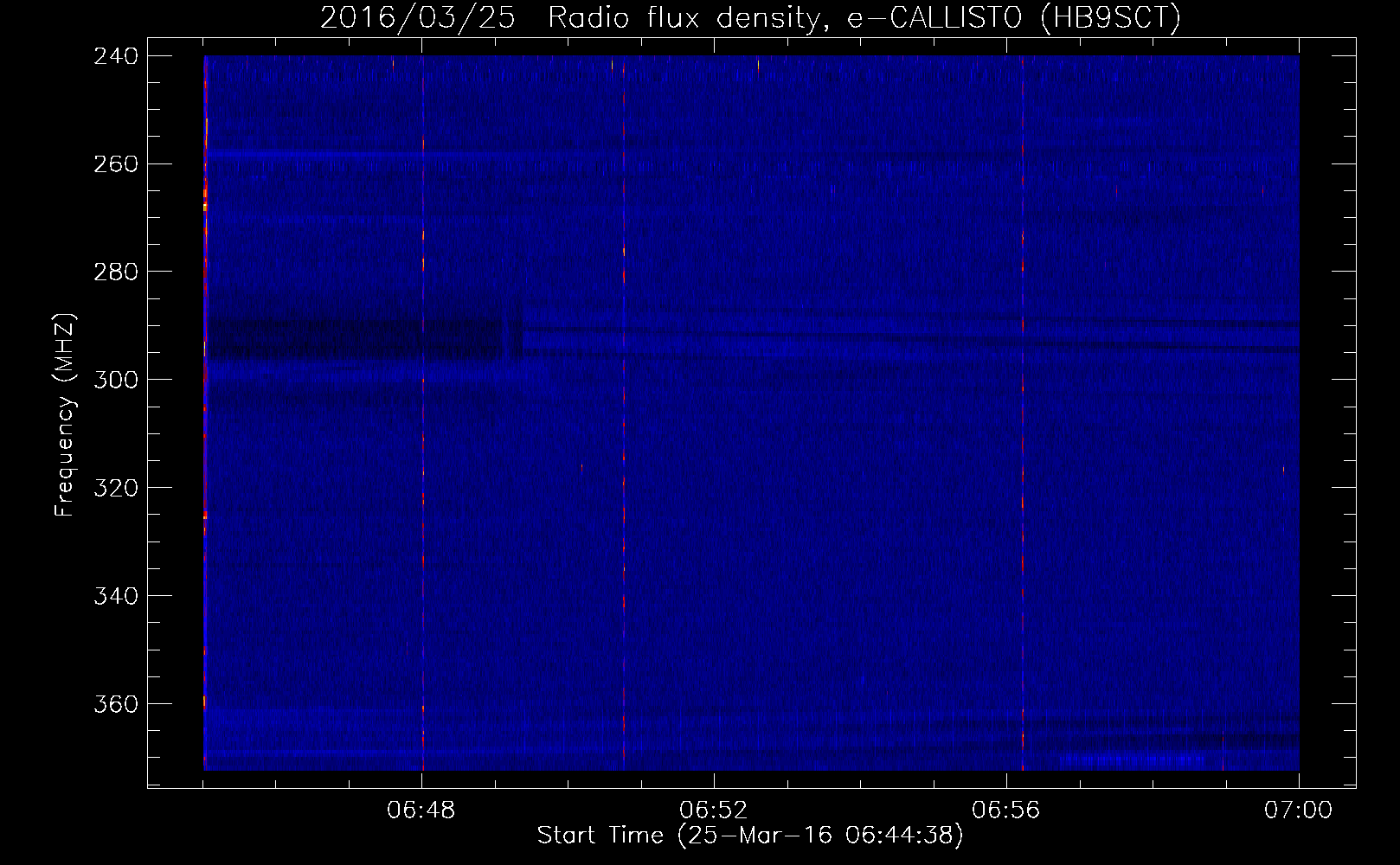Click the 07:00 time tick label

[1298, 811]
